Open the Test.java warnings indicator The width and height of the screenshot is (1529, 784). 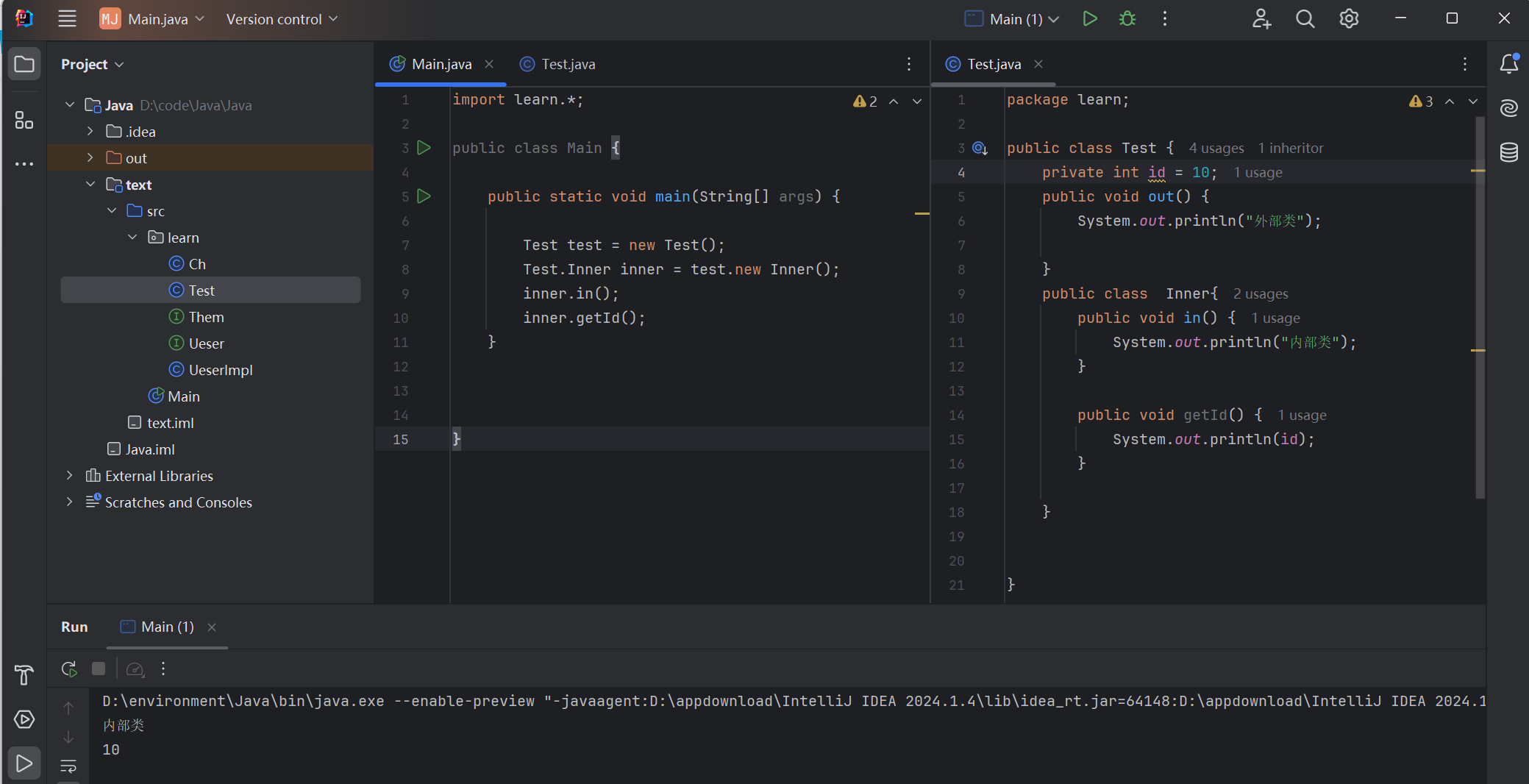1421,101
